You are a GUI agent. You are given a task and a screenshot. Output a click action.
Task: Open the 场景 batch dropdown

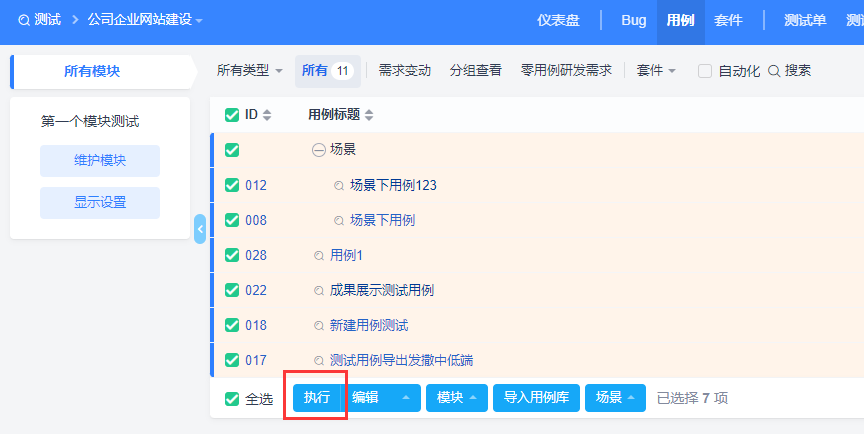tap(615, 398)
